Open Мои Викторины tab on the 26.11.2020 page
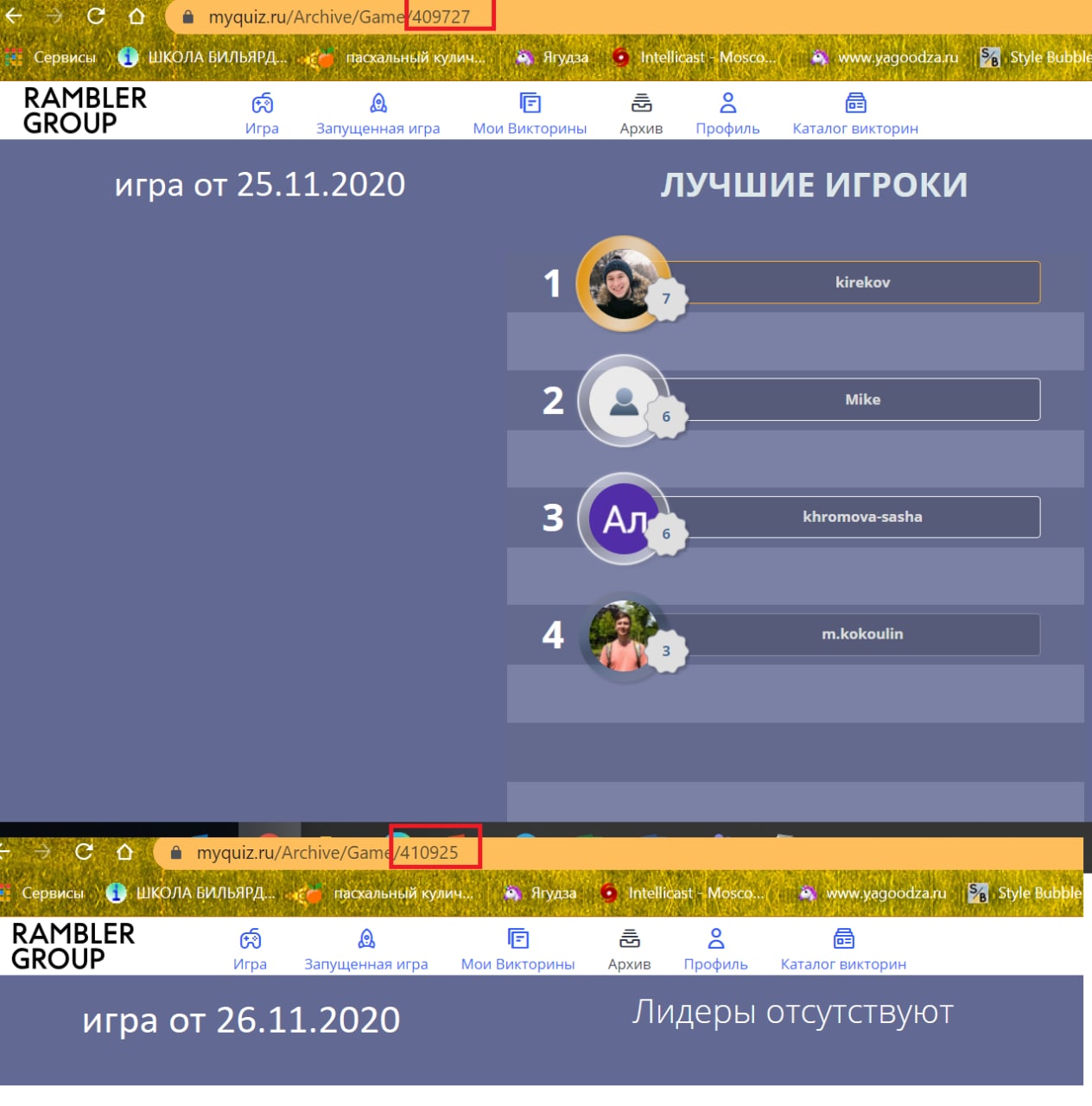This screenshot has height=1106, width=1092. [517, 950]
